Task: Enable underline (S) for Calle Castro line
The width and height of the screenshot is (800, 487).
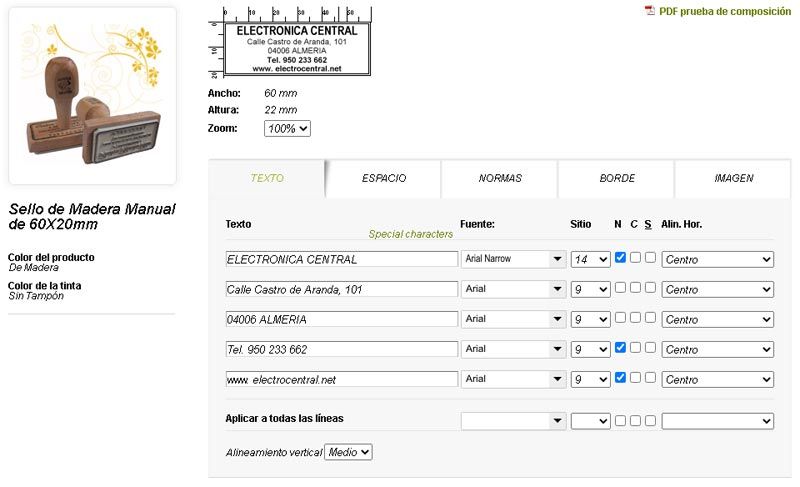Action: click(x=650, y=288)
